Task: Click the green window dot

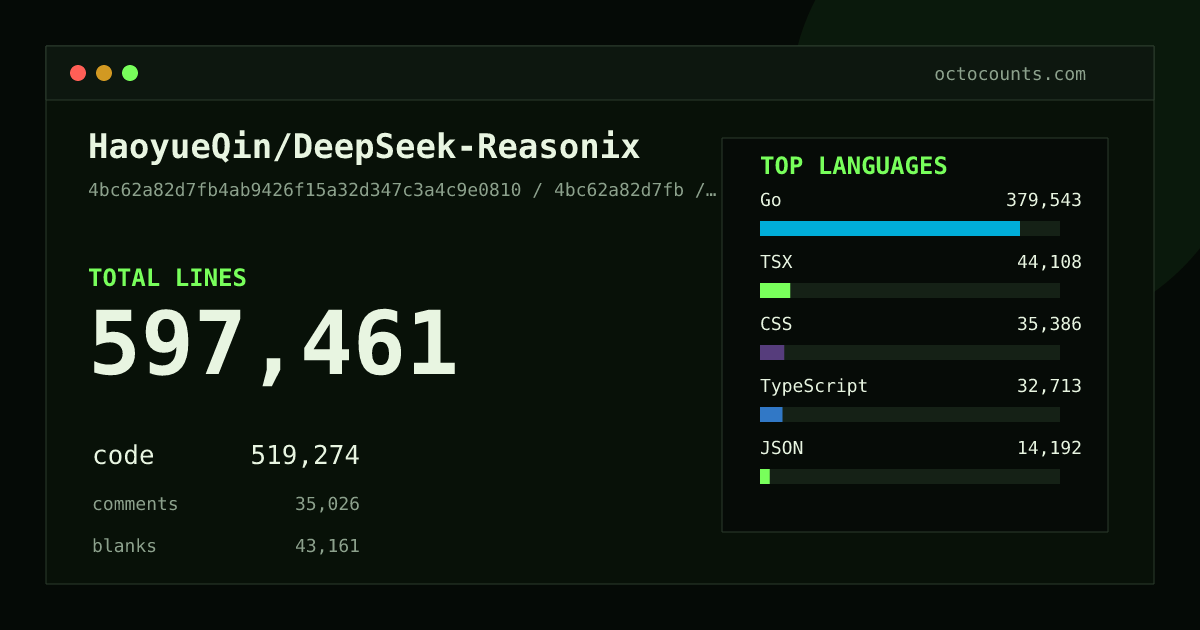Action: point(130,73)
